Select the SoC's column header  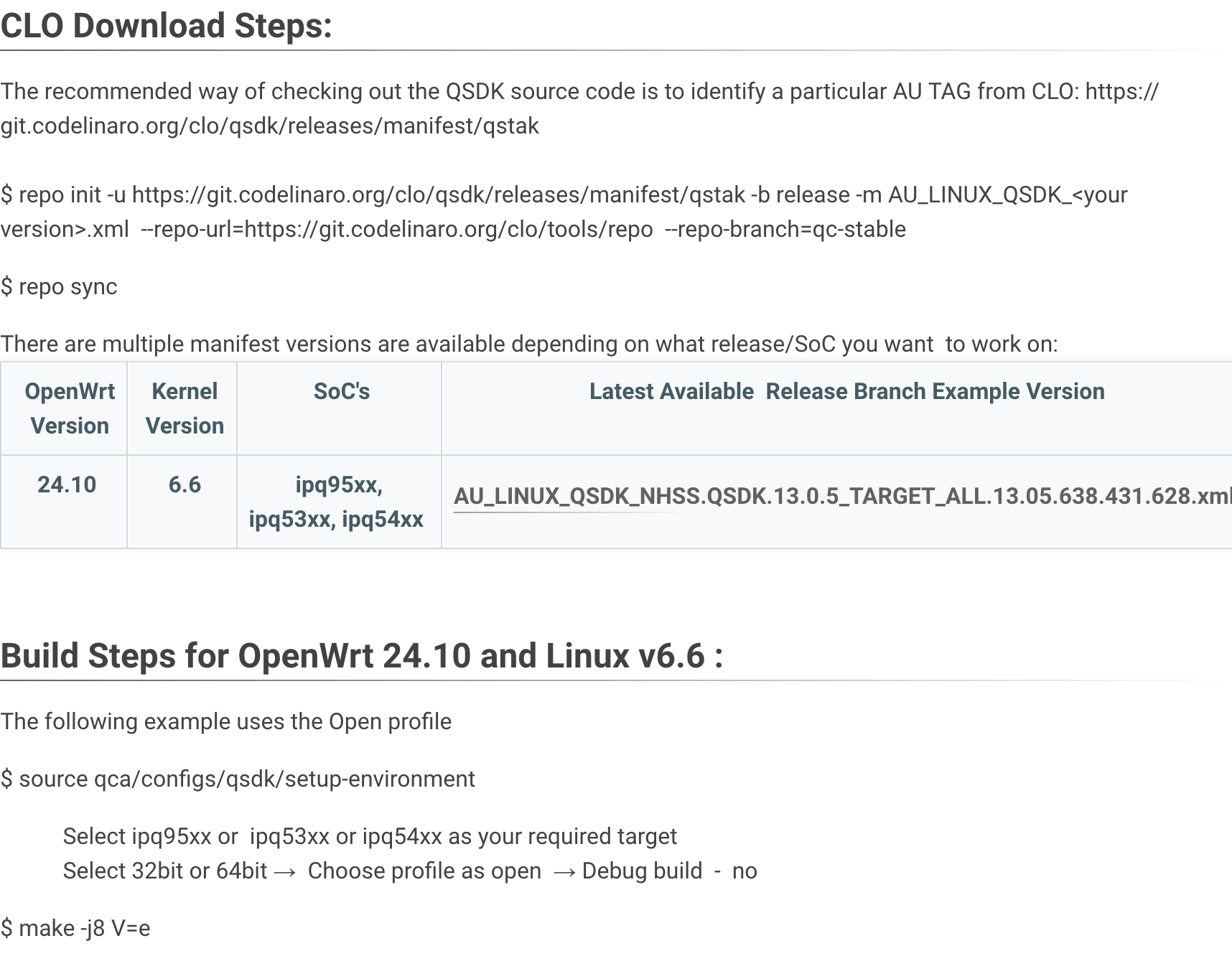(x=341, y=391)
